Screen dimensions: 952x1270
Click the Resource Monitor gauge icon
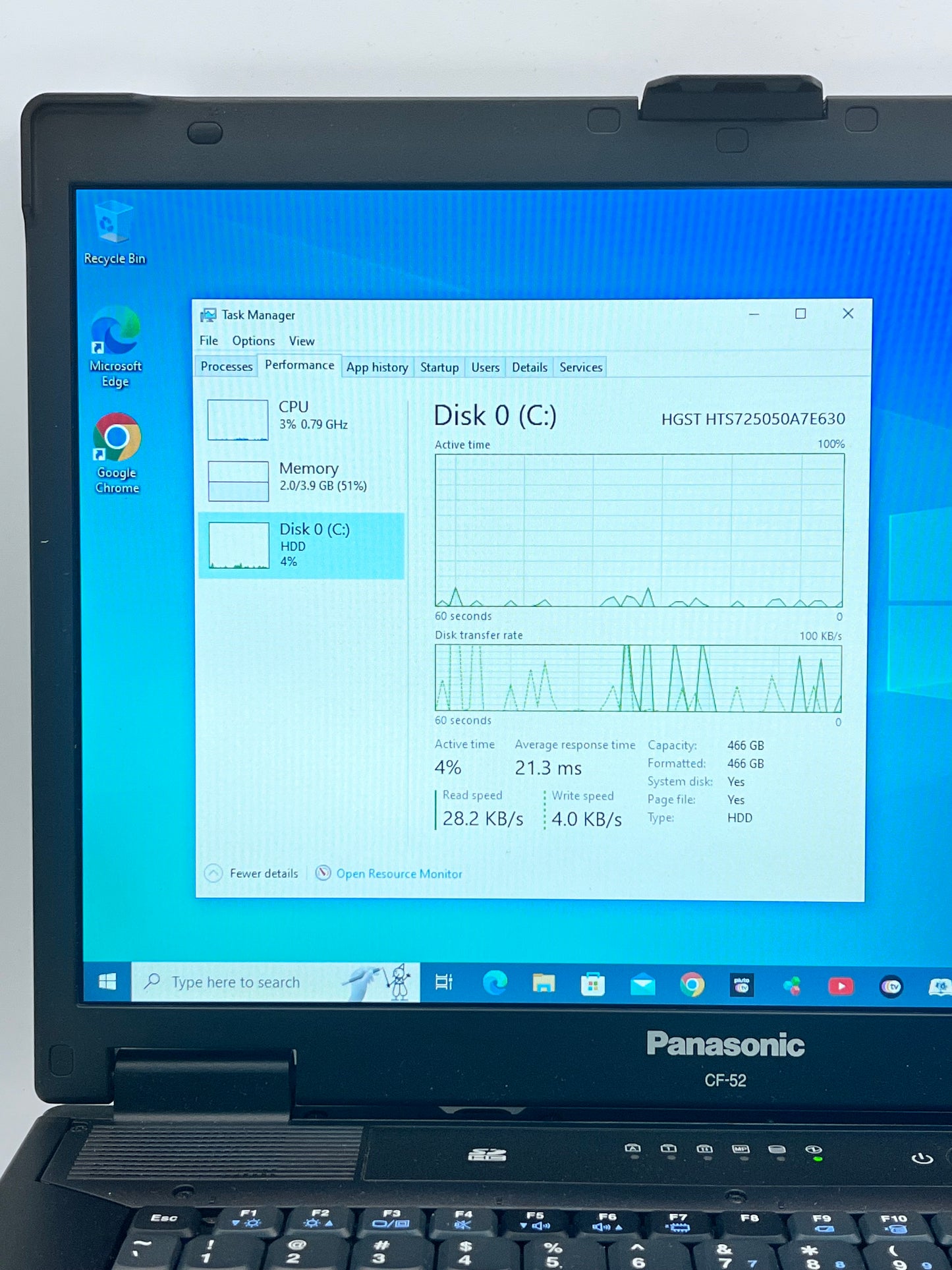click(x=323, y=873)
